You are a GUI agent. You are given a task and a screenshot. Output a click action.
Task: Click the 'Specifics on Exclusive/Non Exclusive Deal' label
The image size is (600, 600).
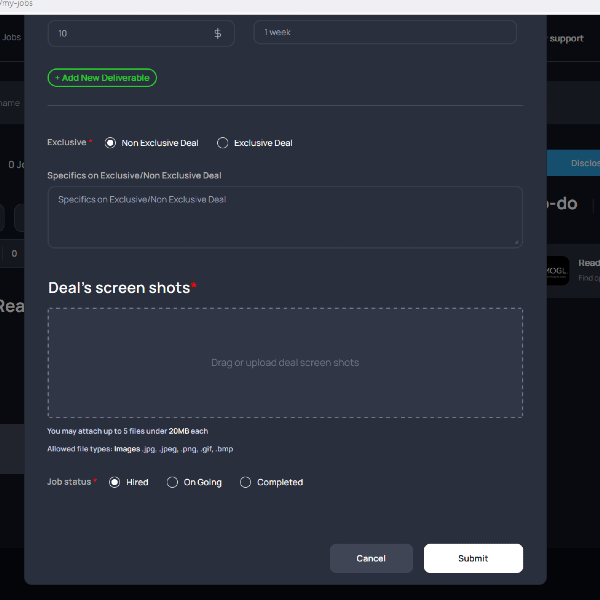(134, 175)
